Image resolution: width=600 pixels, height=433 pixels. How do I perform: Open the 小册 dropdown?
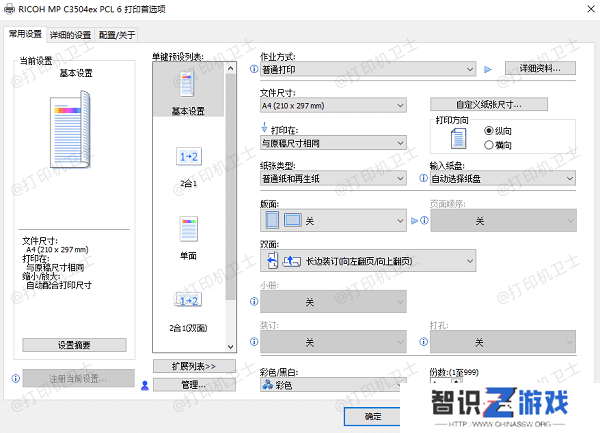pos(333,302)
